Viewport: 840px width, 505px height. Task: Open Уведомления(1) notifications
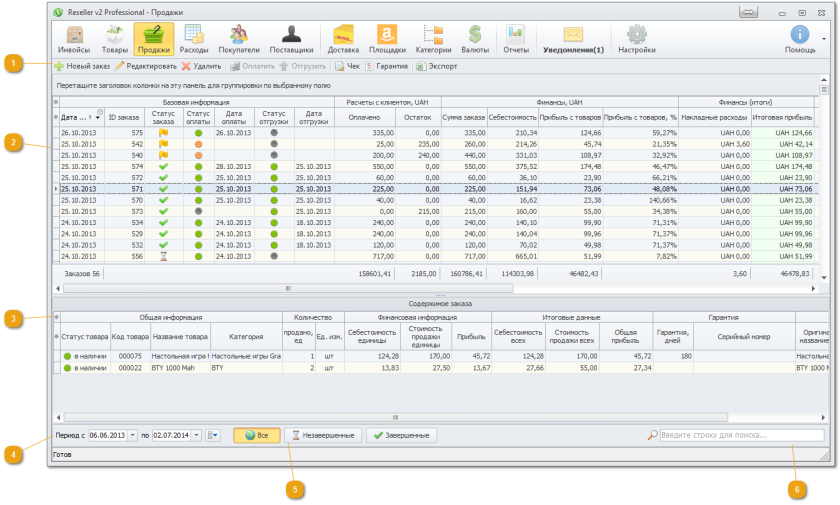pyautogui.click(x=573, y=39)
